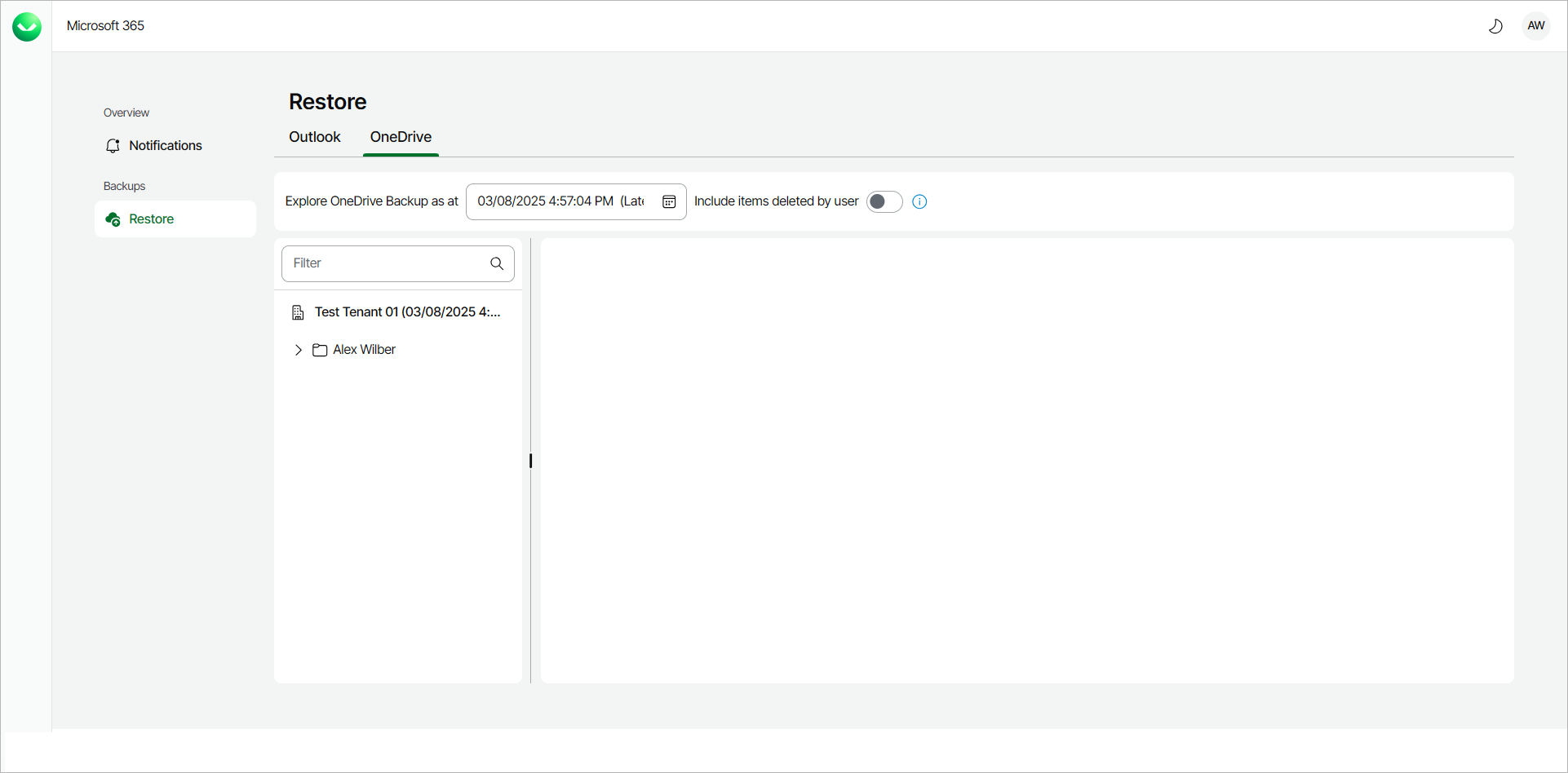The image size is (1568, 773).
Task: Switch to the Outlook tab
Action: click(314, 137)
